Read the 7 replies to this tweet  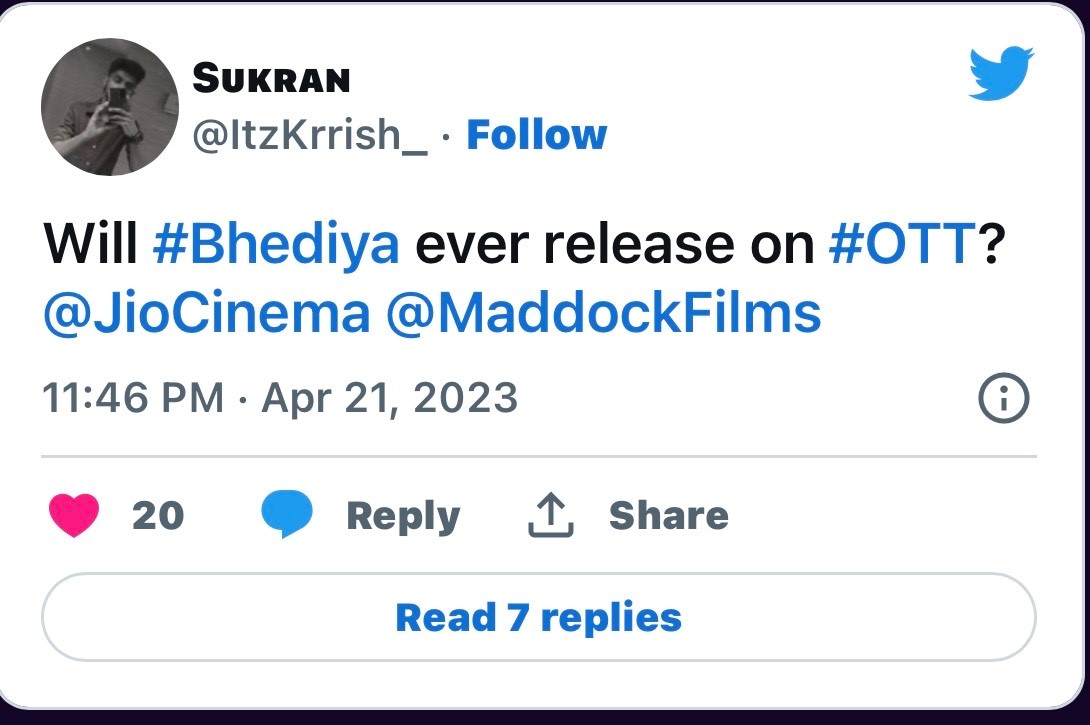pyautogui.click(x=537, y=617)
